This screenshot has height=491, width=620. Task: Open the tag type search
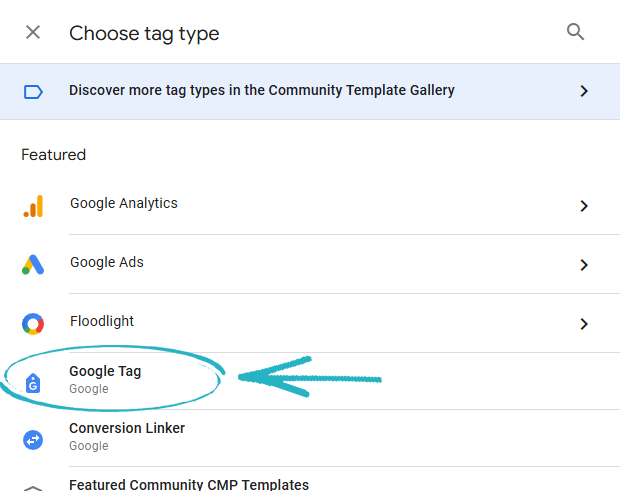coord(575,32)
